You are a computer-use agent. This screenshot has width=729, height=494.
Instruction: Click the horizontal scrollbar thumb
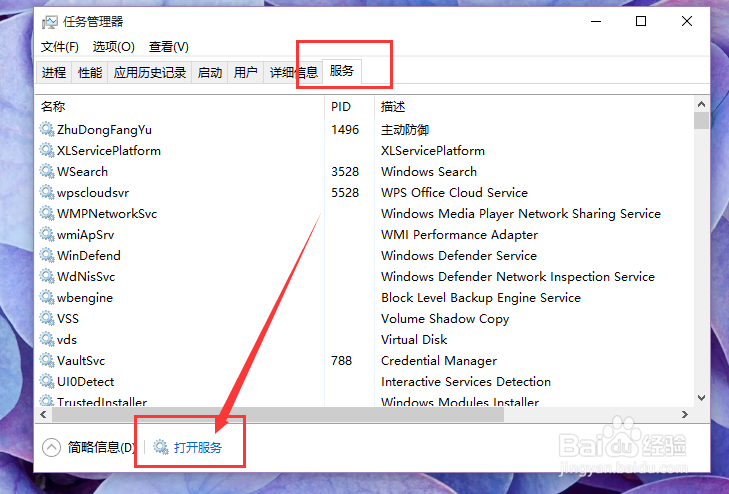coord(278,415)
